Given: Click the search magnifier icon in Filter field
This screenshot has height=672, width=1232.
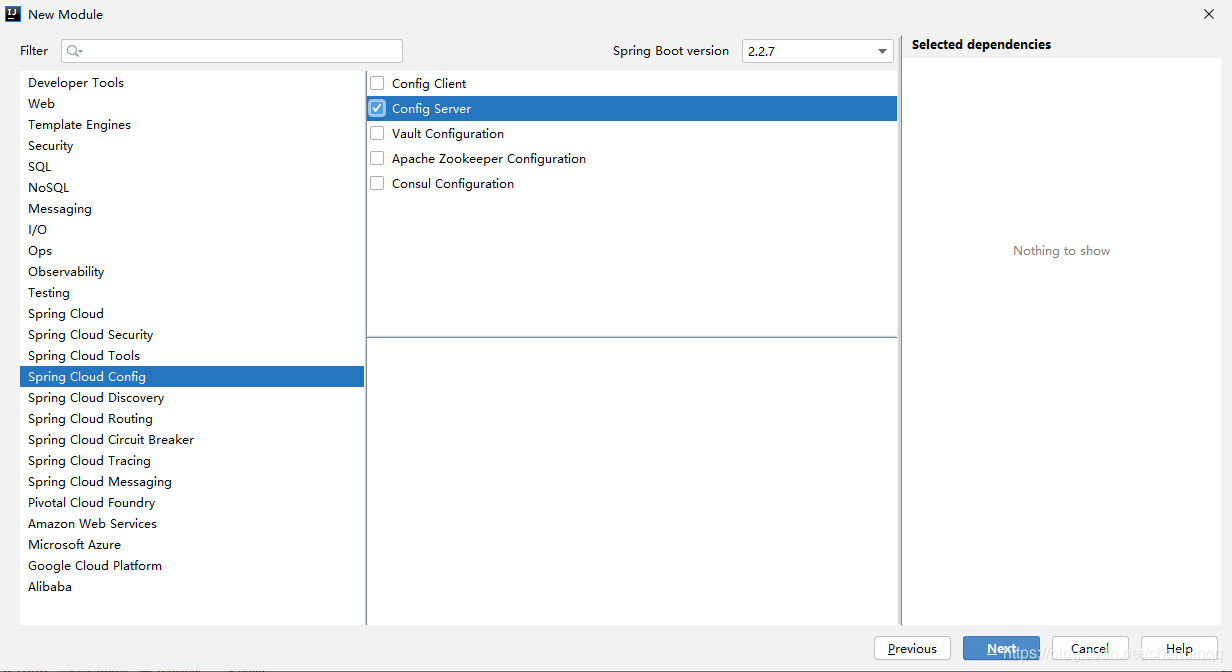Looking at the screenshot, I should [75, 51].
